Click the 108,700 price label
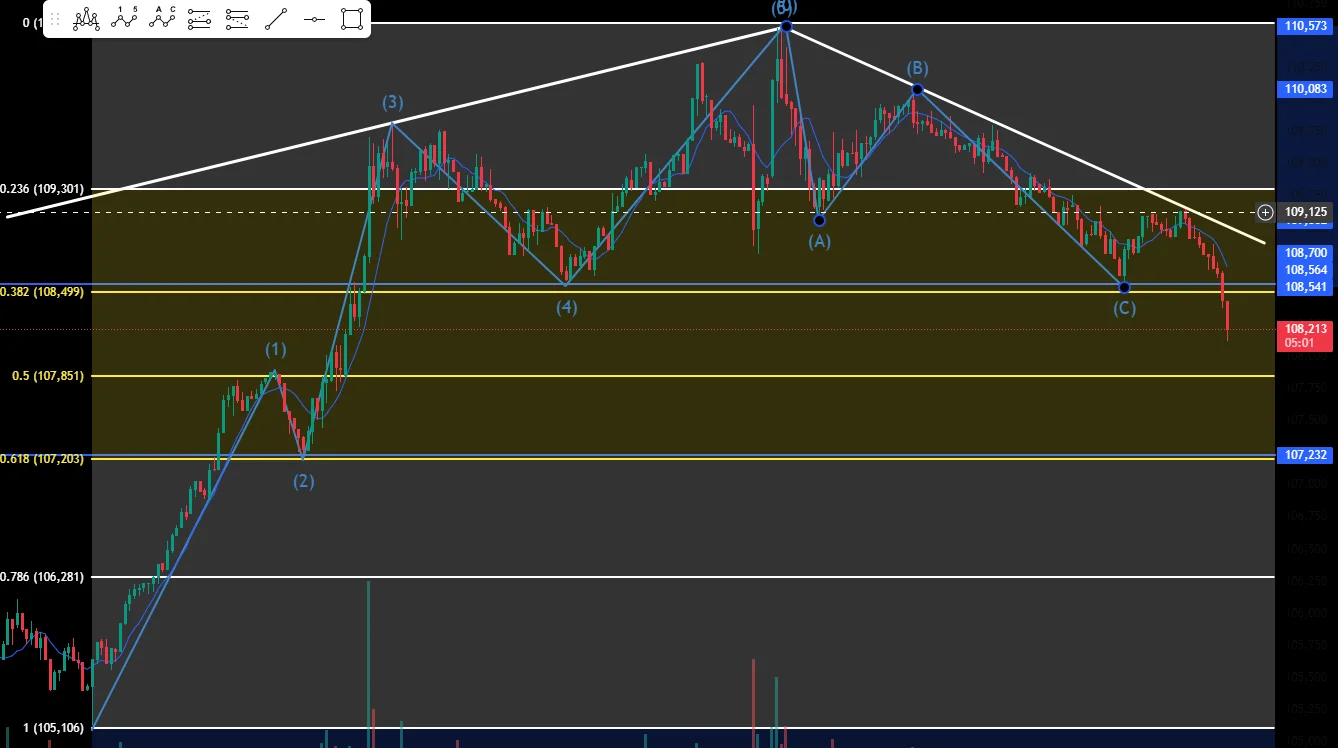 (x=1306, y=254)
